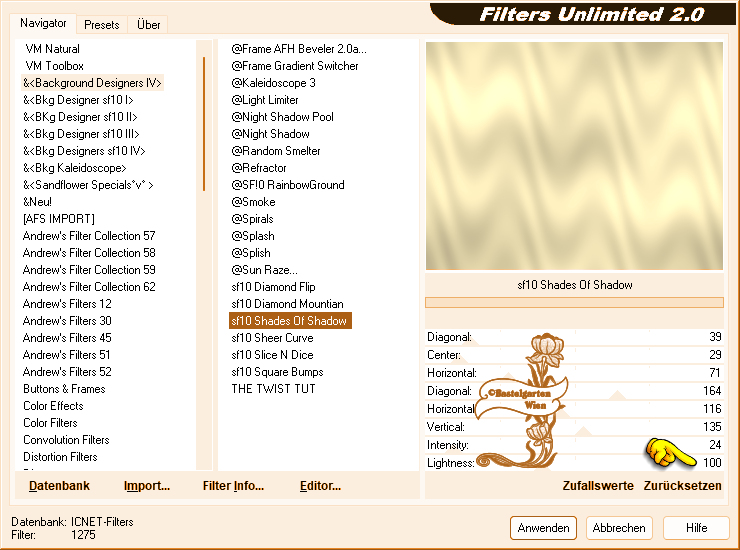Open Filter Info...
The width and height of the screenshot is (740, 550).
pyautogui.click(x=233, y=486)
